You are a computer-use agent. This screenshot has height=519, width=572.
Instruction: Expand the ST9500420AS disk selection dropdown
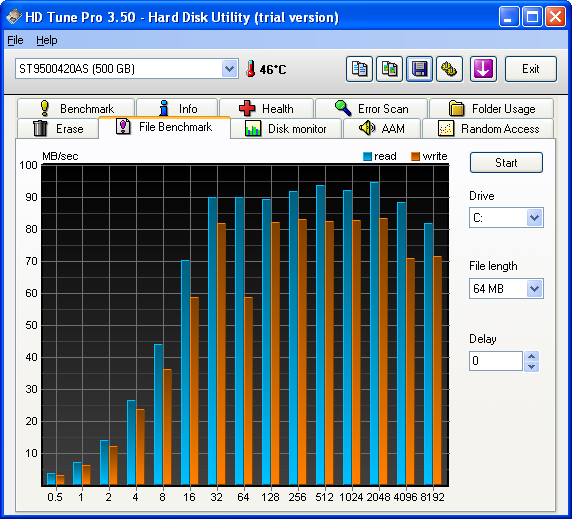229,69
